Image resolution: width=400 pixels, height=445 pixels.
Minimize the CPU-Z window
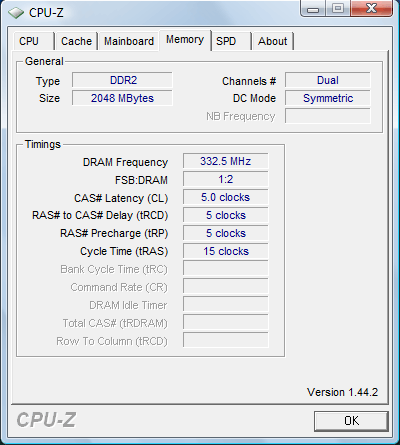coord(312,9)
